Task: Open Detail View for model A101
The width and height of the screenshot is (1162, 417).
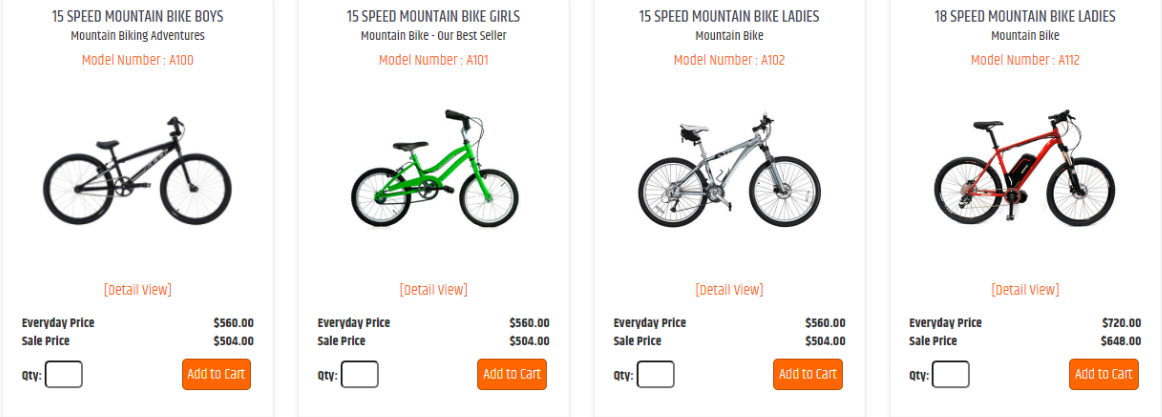Action: click(x=434, y=290)
